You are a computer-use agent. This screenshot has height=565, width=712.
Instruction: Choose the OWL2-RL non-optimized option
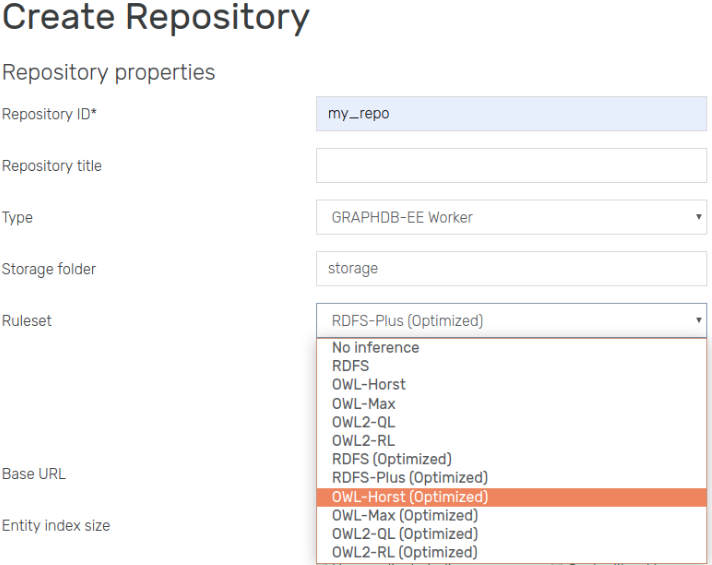tap(511, 441)
